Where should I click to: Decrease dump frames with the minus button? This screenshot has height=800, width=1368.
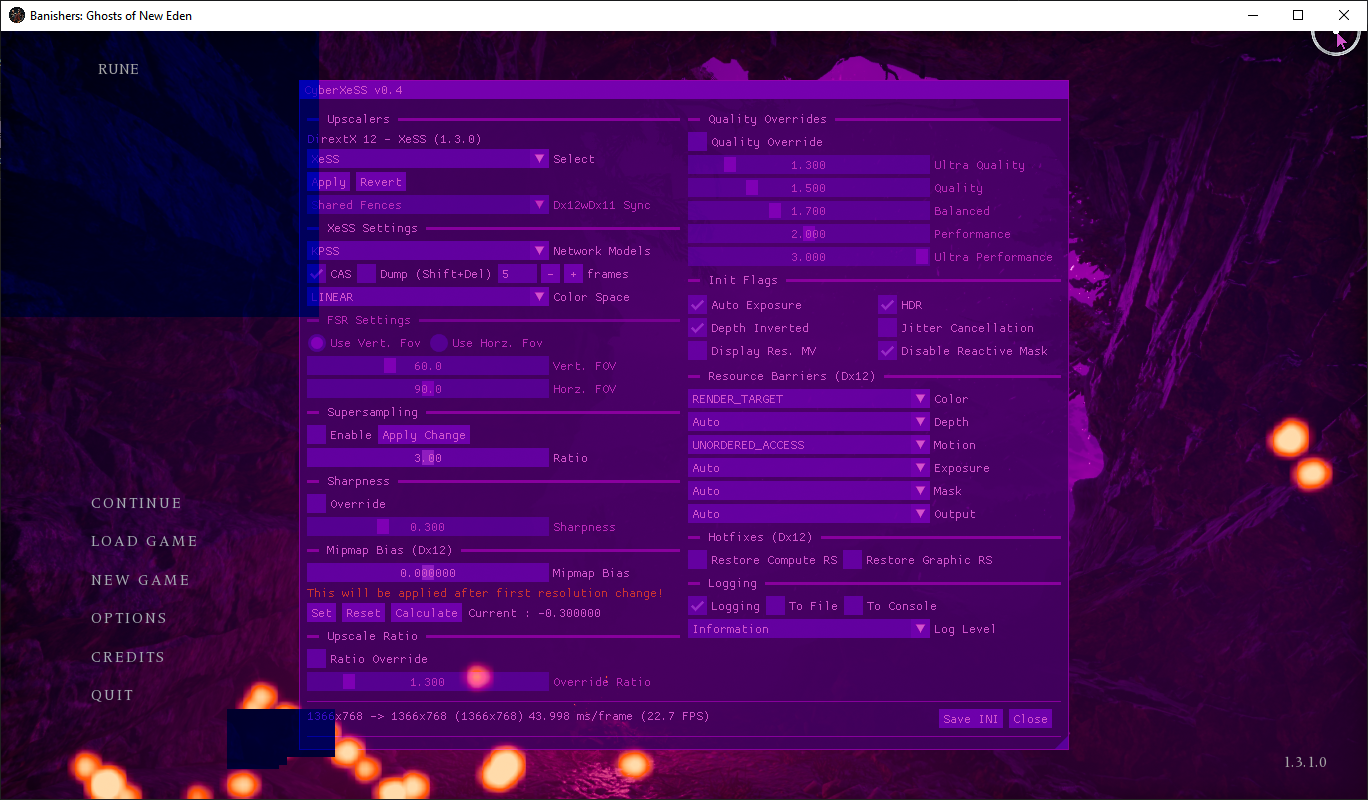tap(550, 274)
